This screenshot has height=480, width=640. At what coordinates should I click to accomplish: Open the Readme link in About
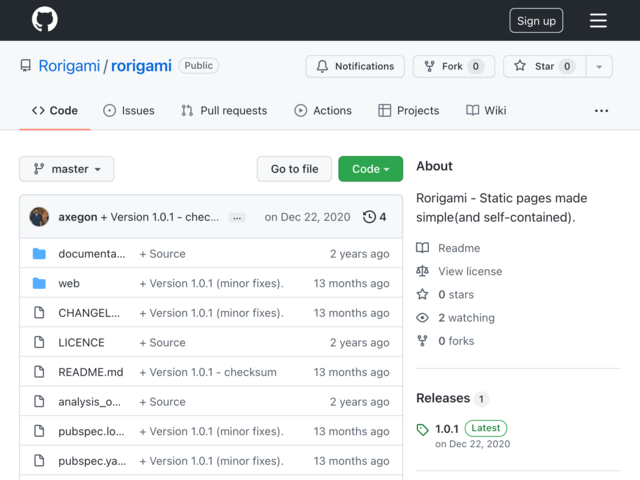point(459,248)
